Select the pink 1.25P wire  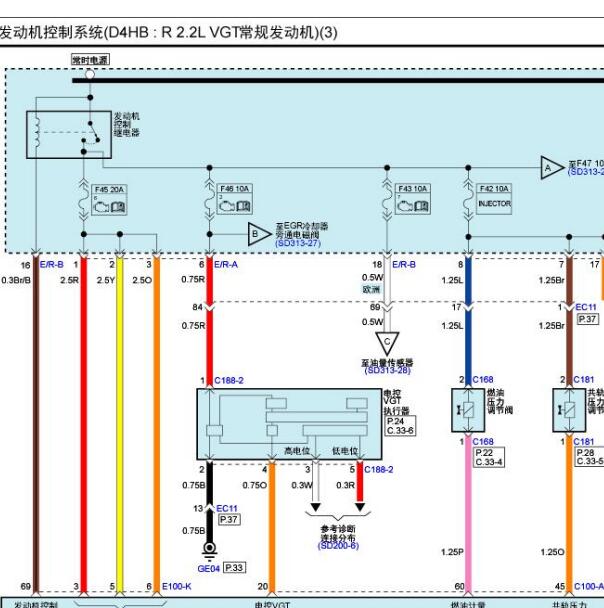click(468, 513)
